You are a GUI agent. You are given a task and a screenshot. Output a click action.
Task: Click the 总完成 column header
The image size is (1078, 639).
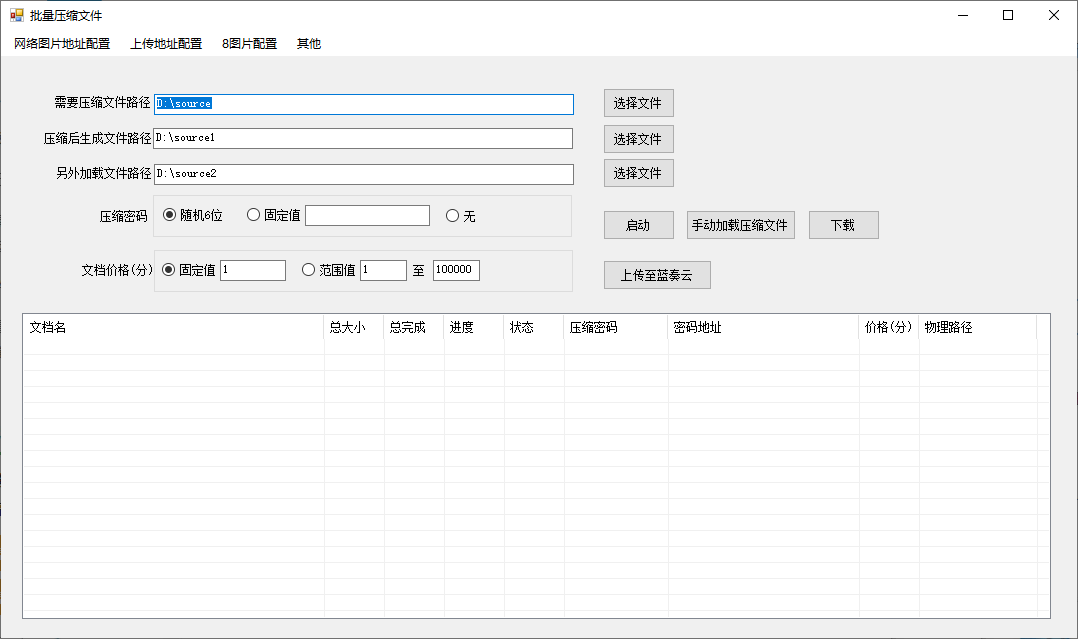pos(413,327)
